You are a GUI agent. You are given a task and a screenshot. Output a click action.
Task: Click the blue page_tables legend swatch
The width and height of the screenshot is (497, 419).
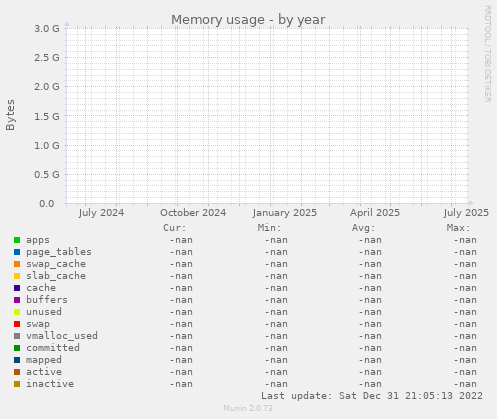coord(17,252)
